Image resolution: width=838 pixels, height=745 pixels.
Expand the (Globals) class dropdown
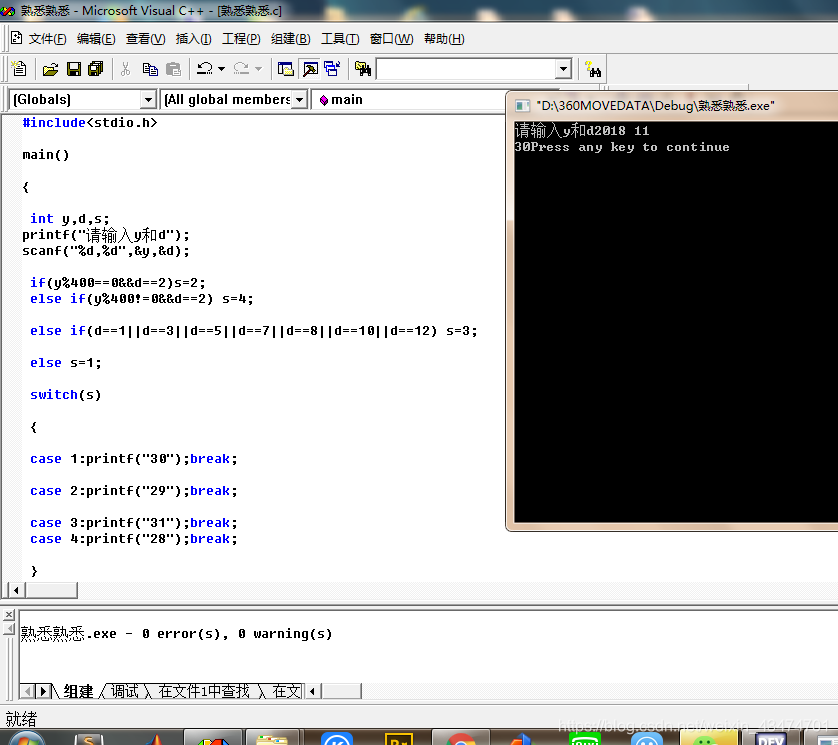pos(149,99)
